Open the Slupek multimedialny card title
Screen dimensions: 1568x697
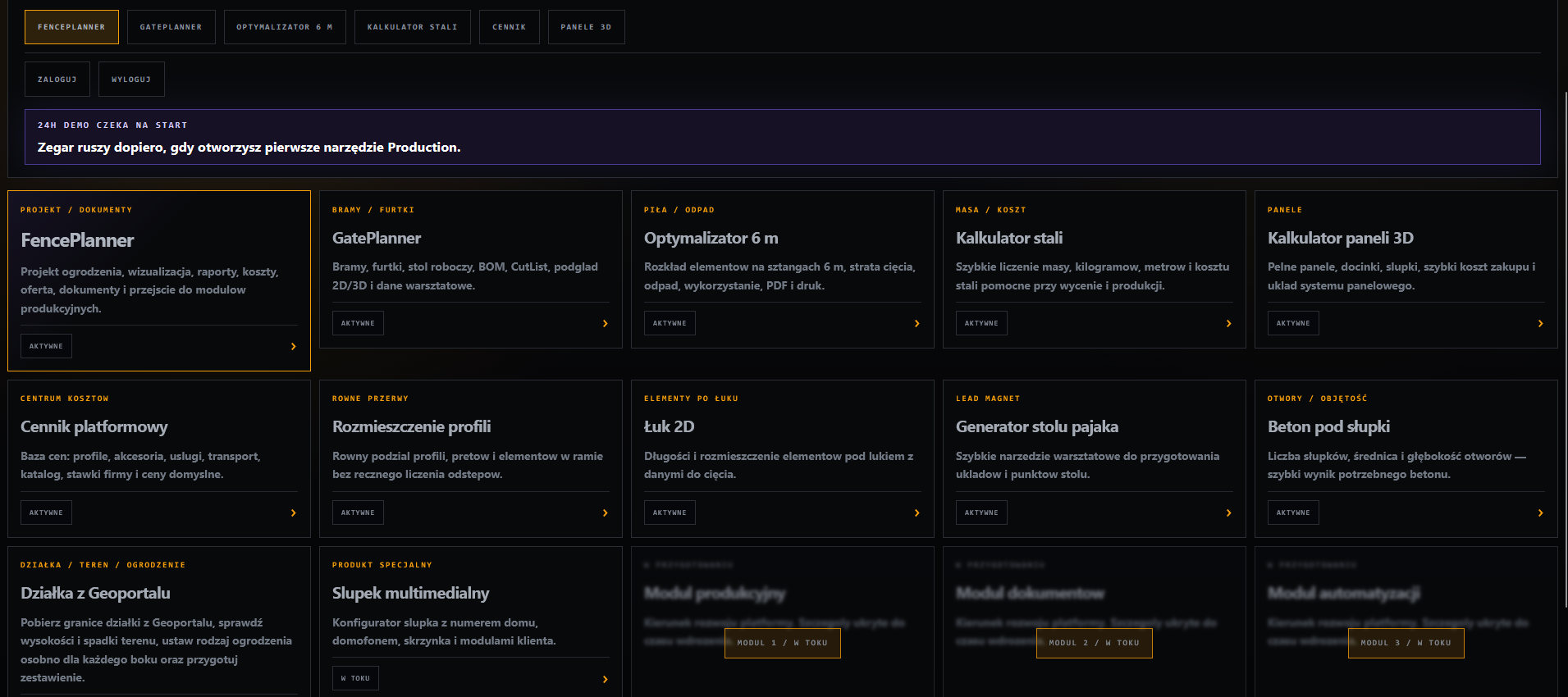[x=411, y=593]
